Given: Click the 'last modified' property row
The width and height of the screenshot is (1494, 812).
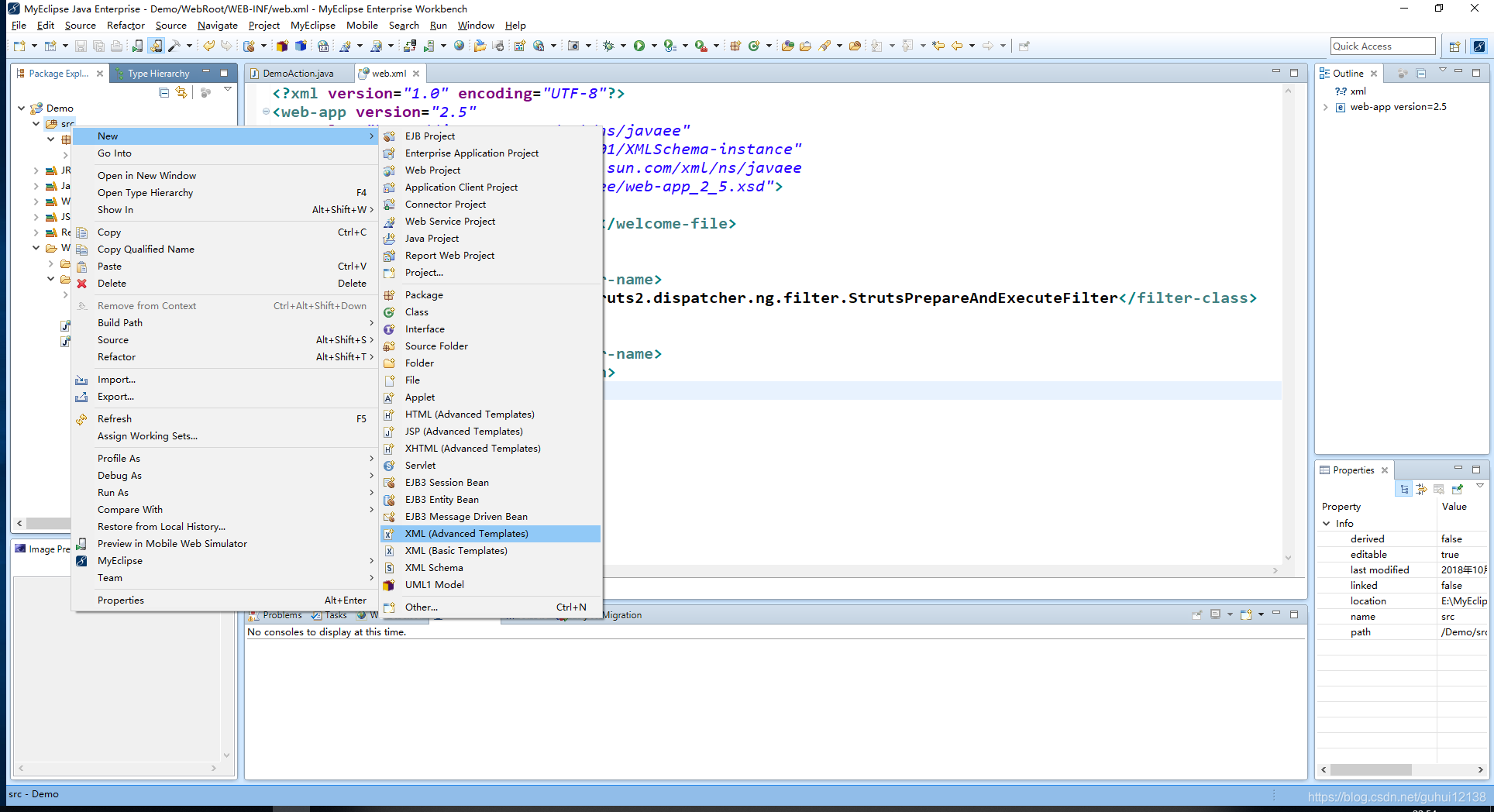Looking at the screenshot, I should tap(1403, 570).
